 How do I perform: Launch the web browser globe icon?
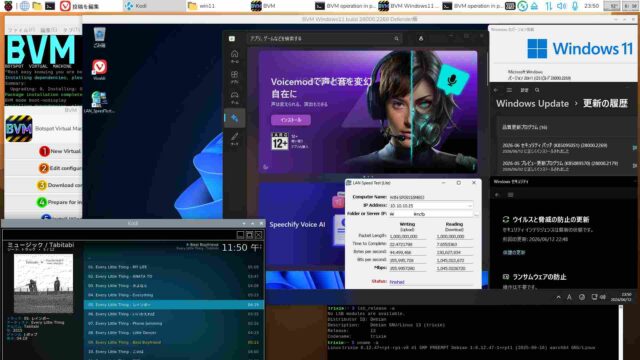24,6
